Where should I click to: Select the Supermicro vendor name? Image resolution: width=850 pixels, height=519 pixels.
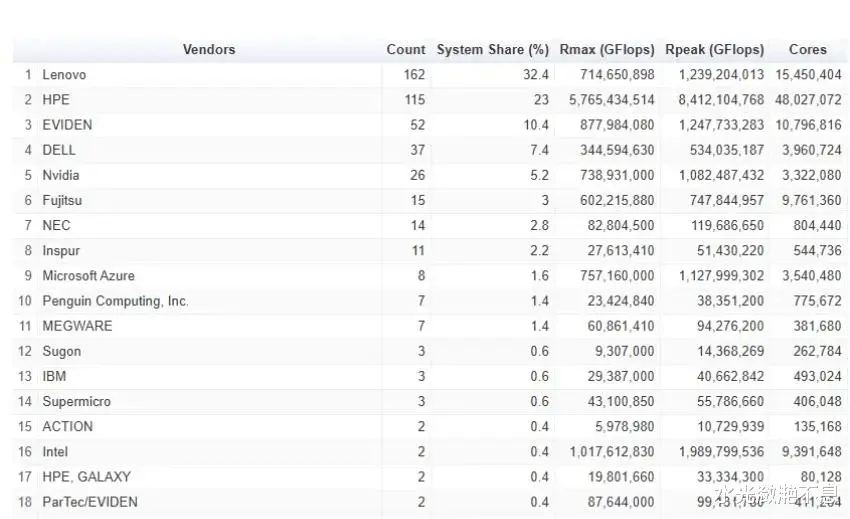(76, 401)
